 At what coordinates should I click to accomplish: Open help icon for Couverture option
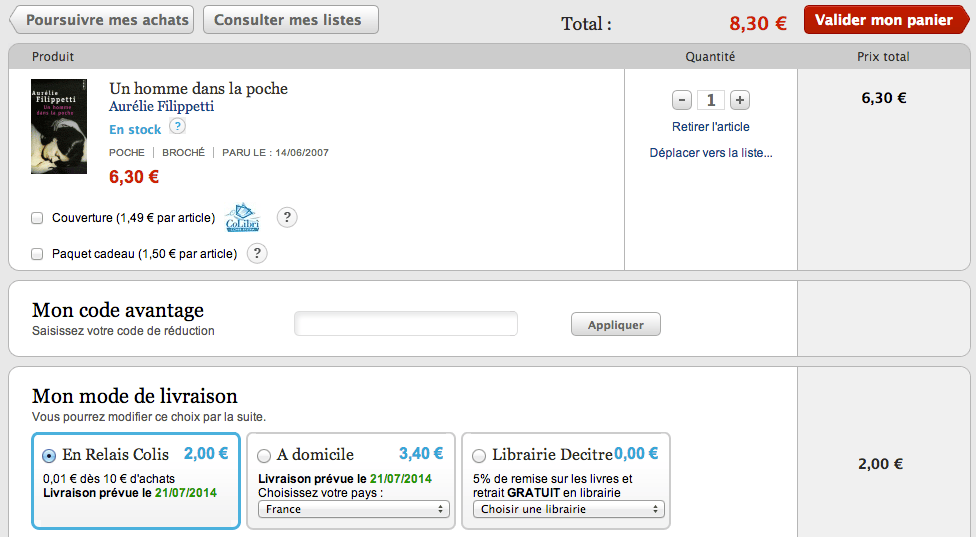pos(287,218)
